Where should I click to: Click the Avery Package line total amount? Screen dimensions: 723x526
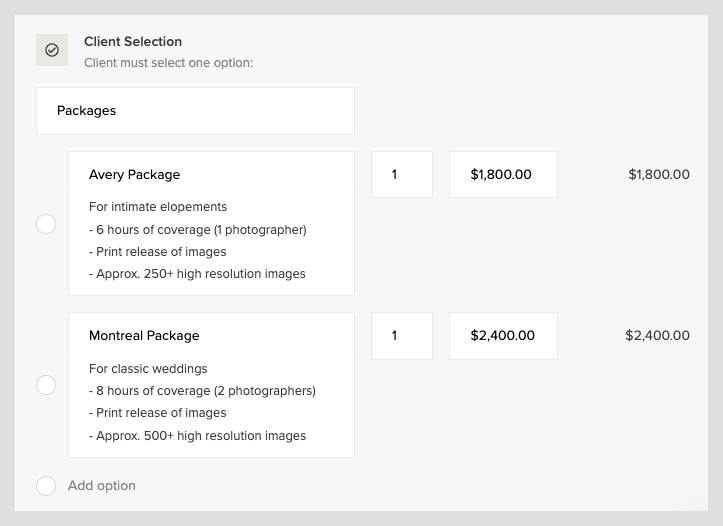tap(659, 174)
